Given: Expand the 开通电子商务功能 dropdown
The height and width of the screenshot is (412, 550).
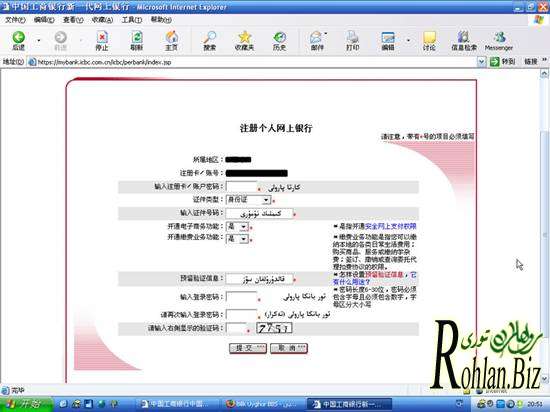Looking at the screenshot, I should pos(243,227).
